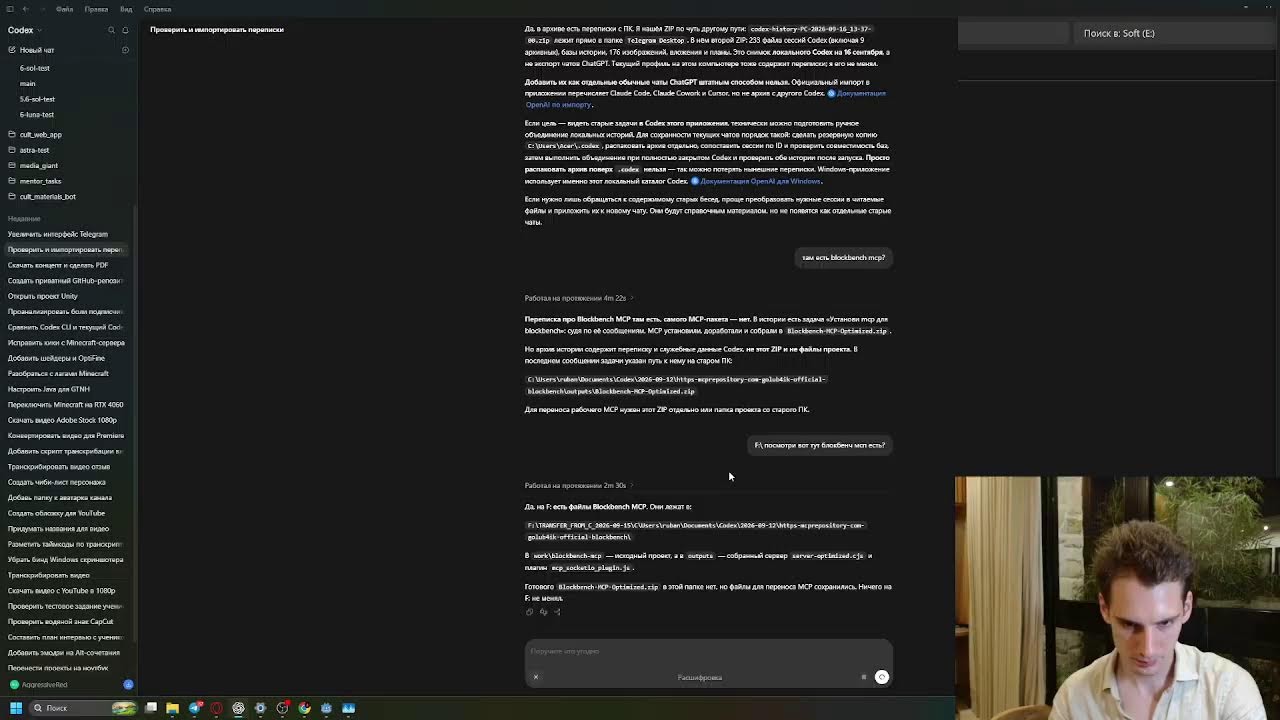This screenshot has width=1280, height=720.
Task: Open the AggressiveRed account avatar
Action: point(14,685)
